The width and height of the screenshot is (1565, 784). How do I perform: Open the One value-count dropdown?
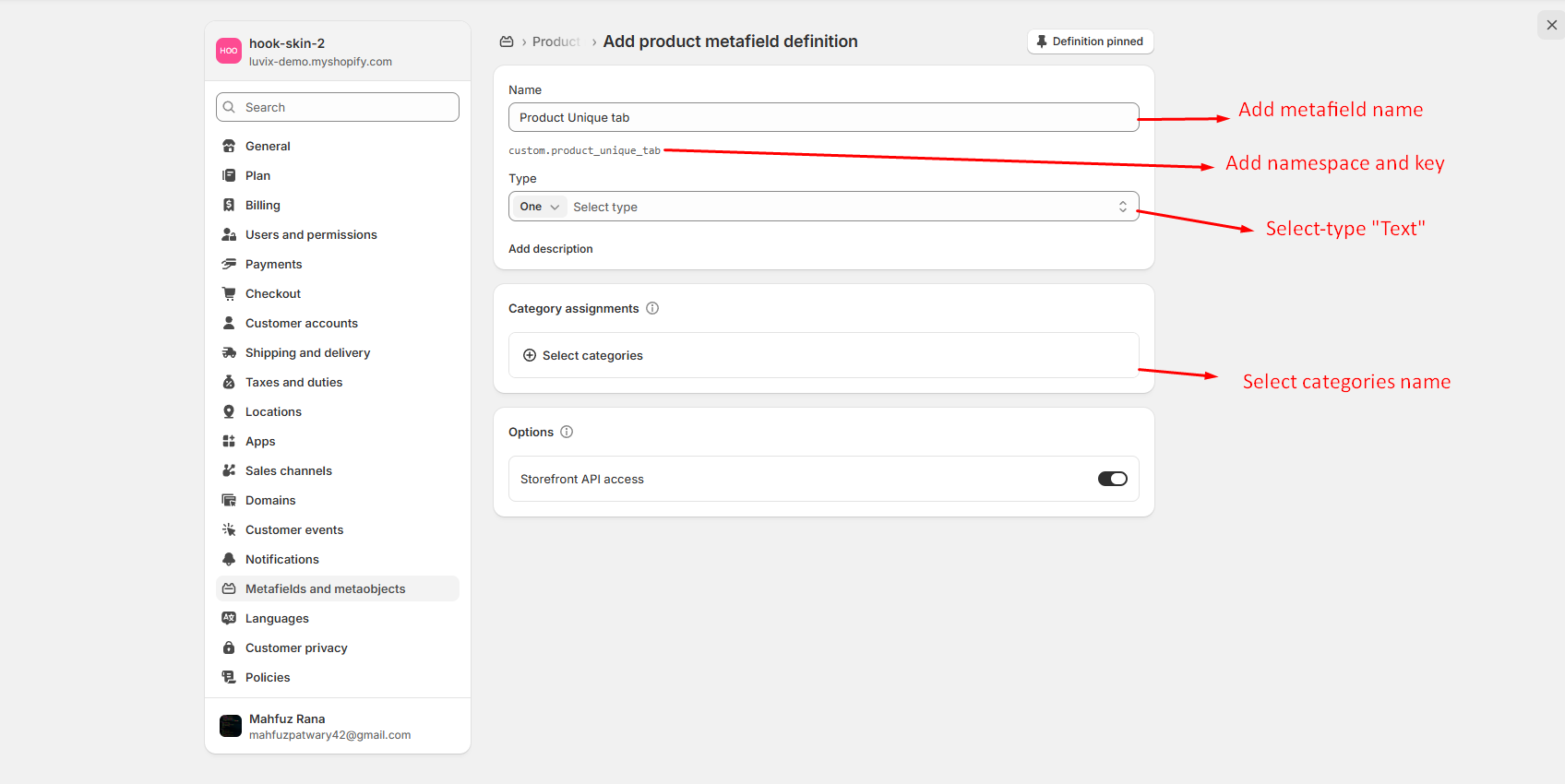(539, 207)
